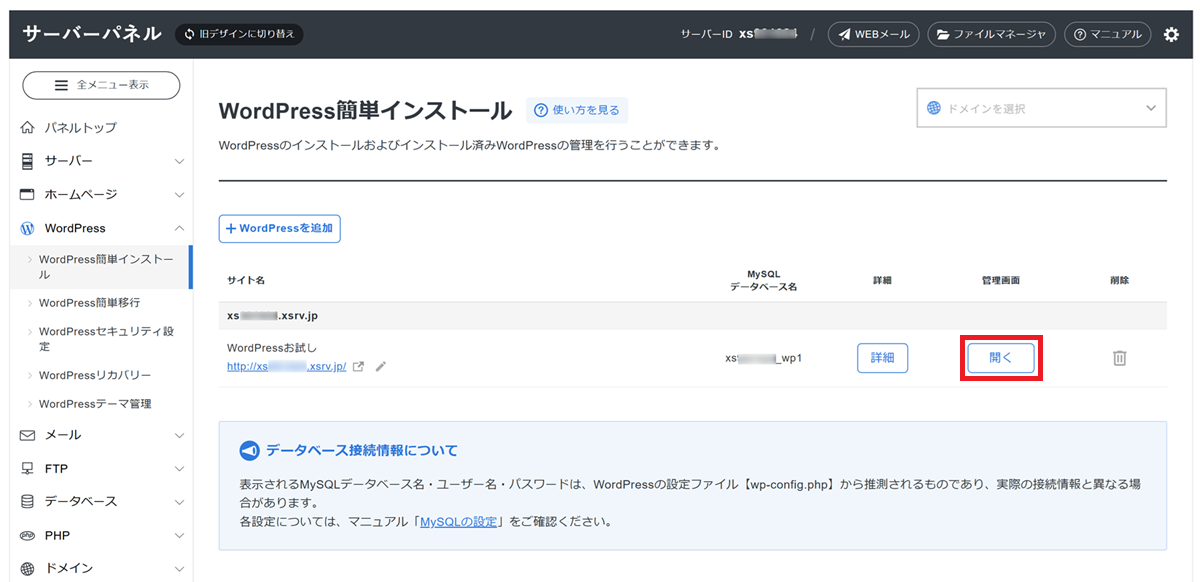Open the マニュアル help manual
The height and width of the screenshot is (582, 1200).
[1107, 34]
